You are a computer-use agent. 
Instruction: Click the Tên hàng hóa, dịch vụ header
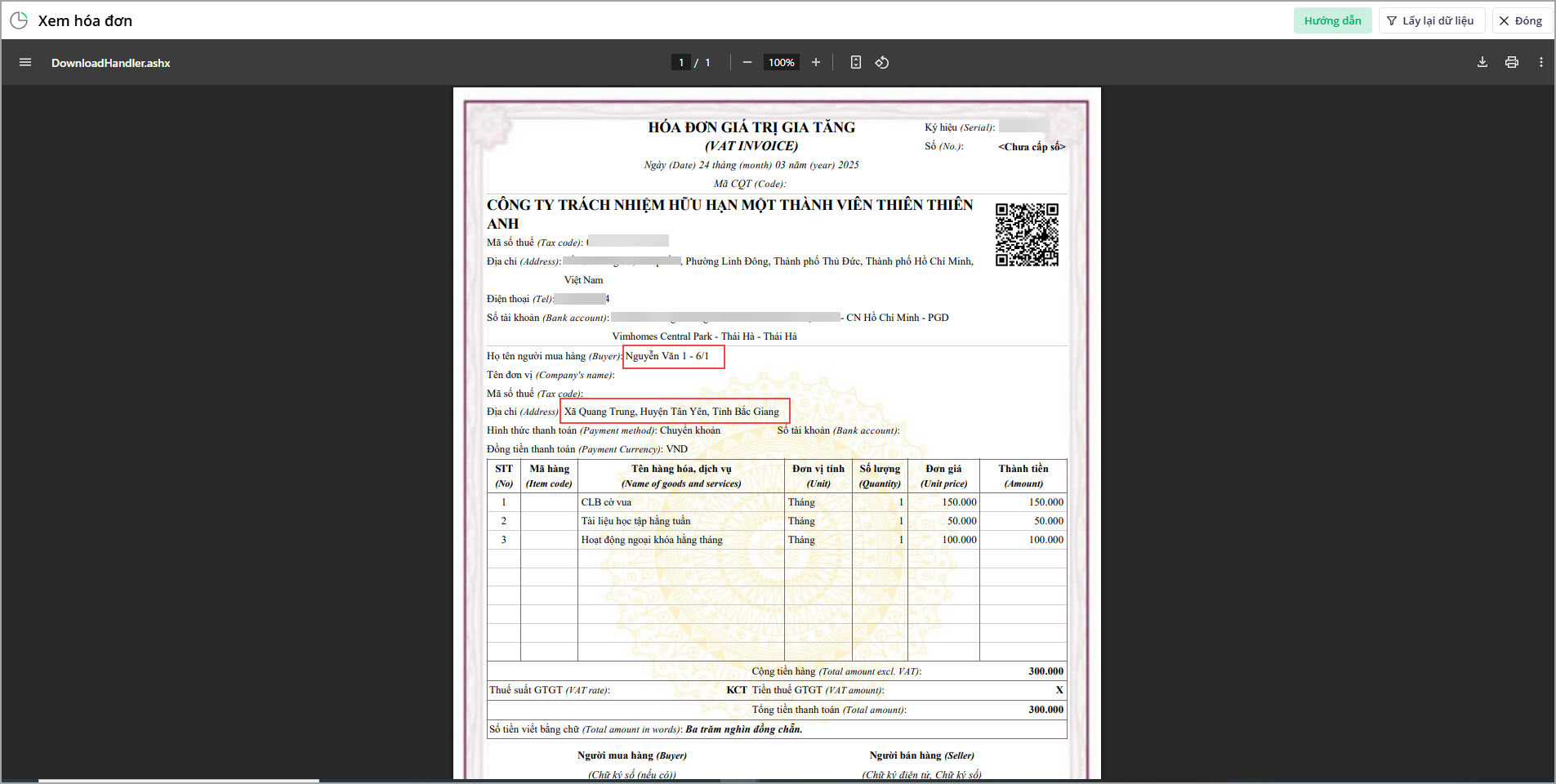click(x=681, y=475)
